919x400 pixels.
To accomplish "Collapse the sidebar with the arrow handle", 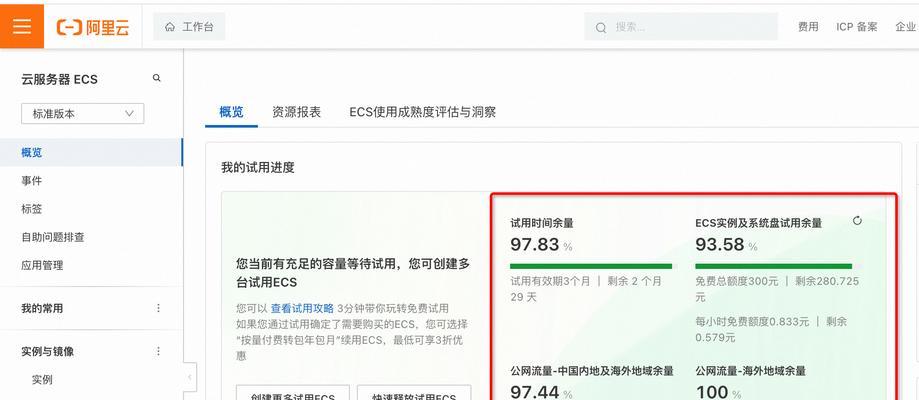I will (190, 377).
